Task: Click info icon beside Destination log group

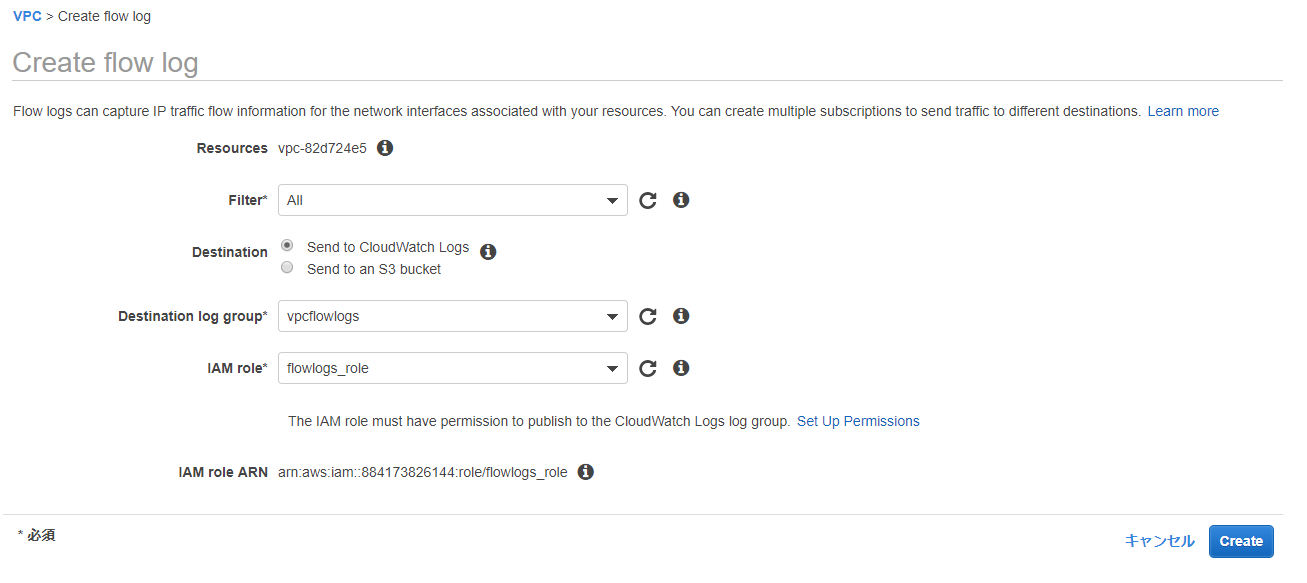Action: click(681, 316)
